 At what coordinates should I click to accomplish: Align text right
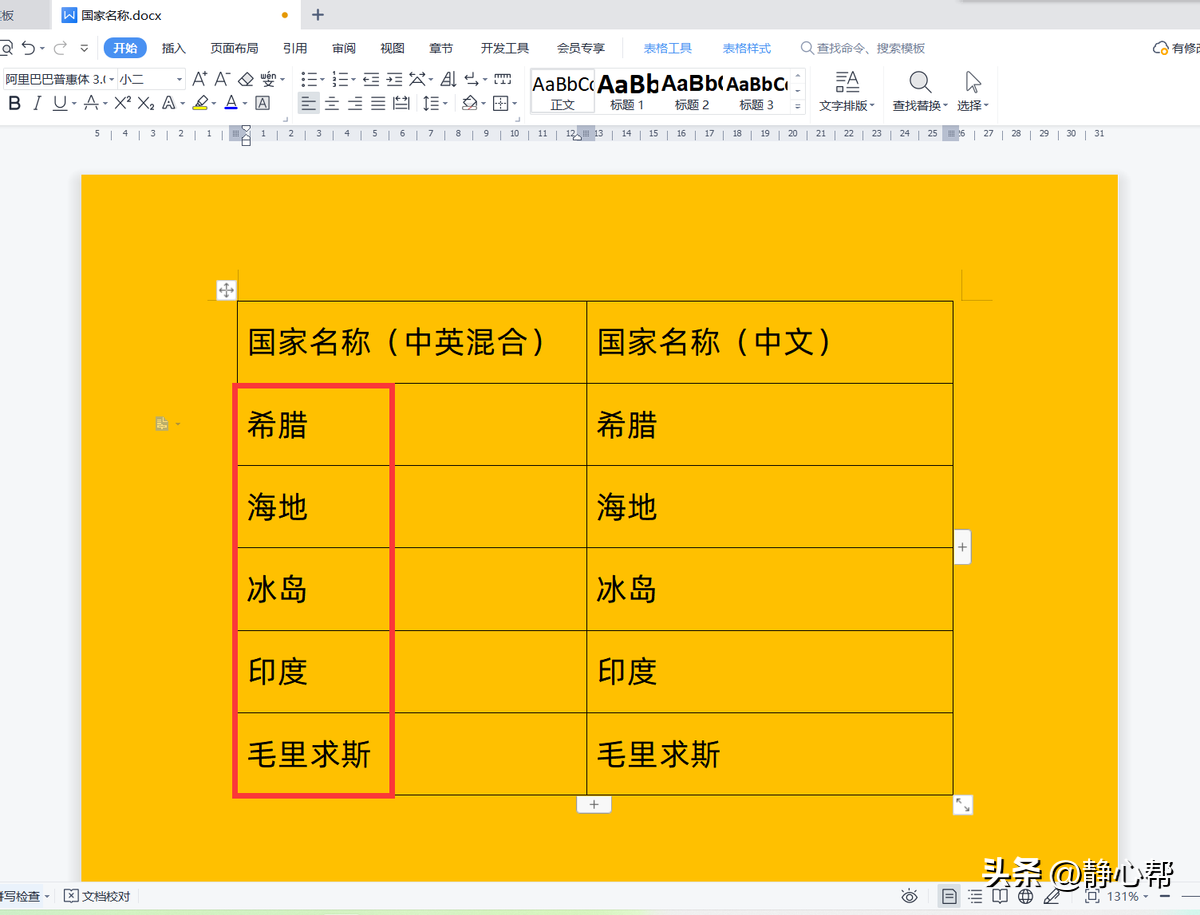tap(355, 103)
